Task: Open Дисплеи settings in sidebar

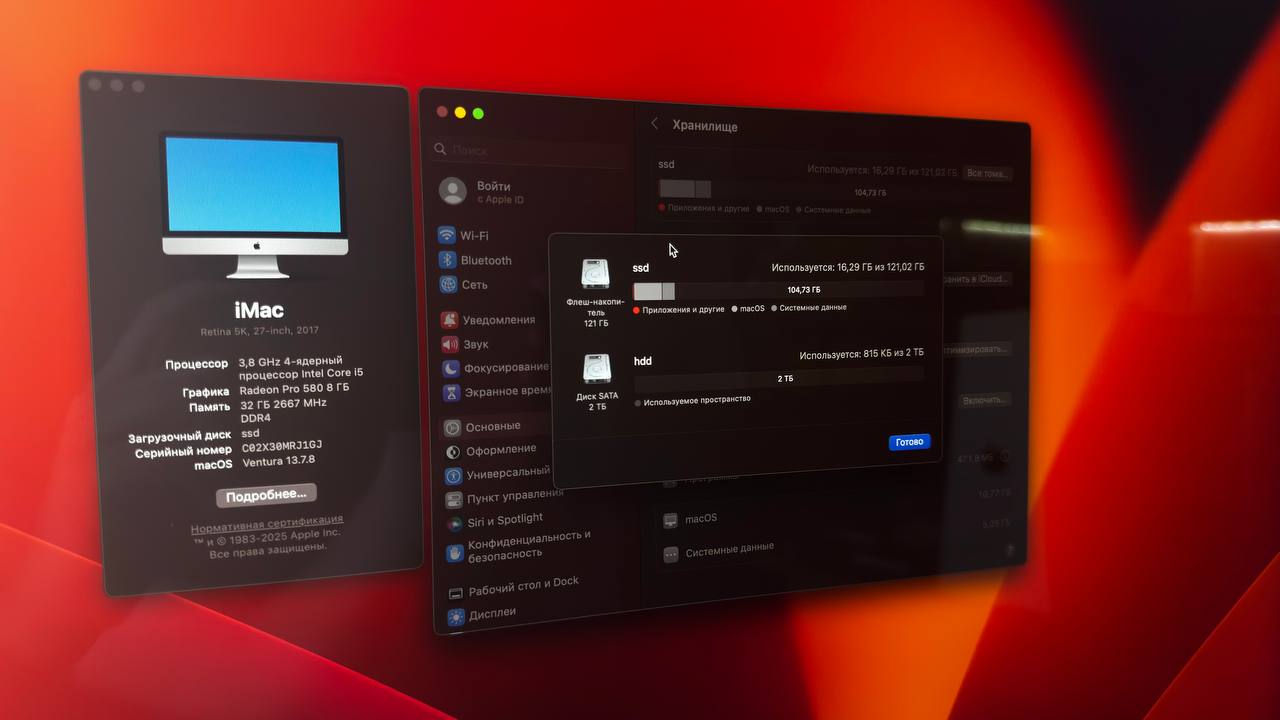Action: pyautogui.click(x=482, y=613)
